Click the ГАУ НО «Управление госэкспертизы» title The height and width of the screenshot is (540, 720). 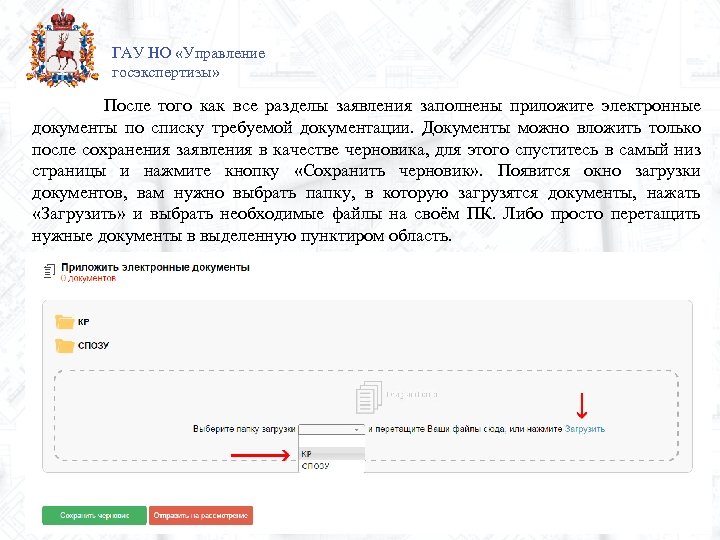tap(188, 62)
